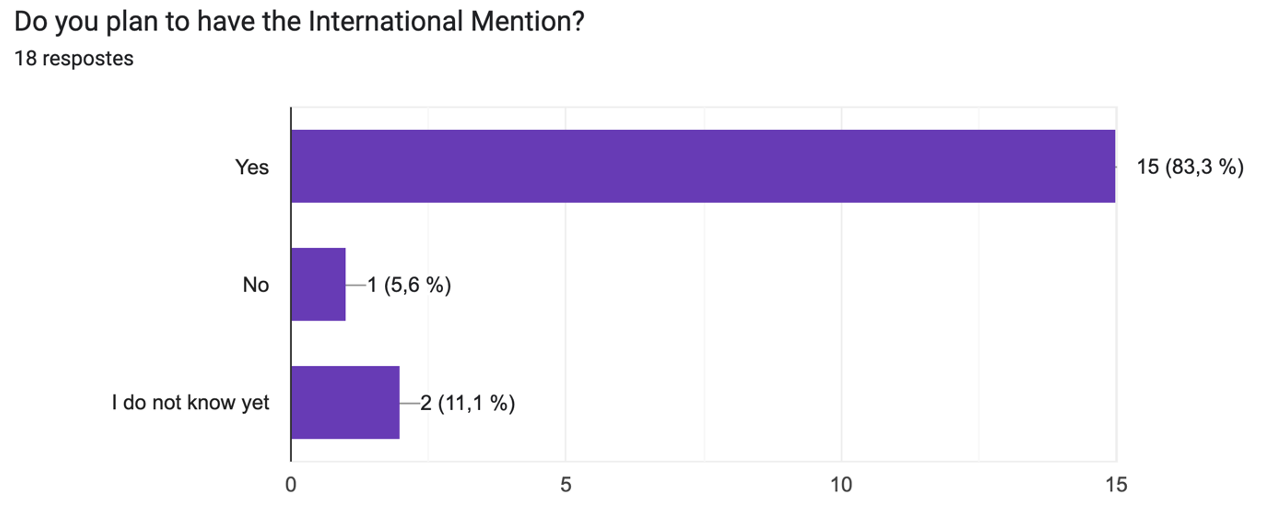Click the 'I do not know yet' bar
Image resolution: width=1261 pixels, height=507 pixels.
(345, 403)
